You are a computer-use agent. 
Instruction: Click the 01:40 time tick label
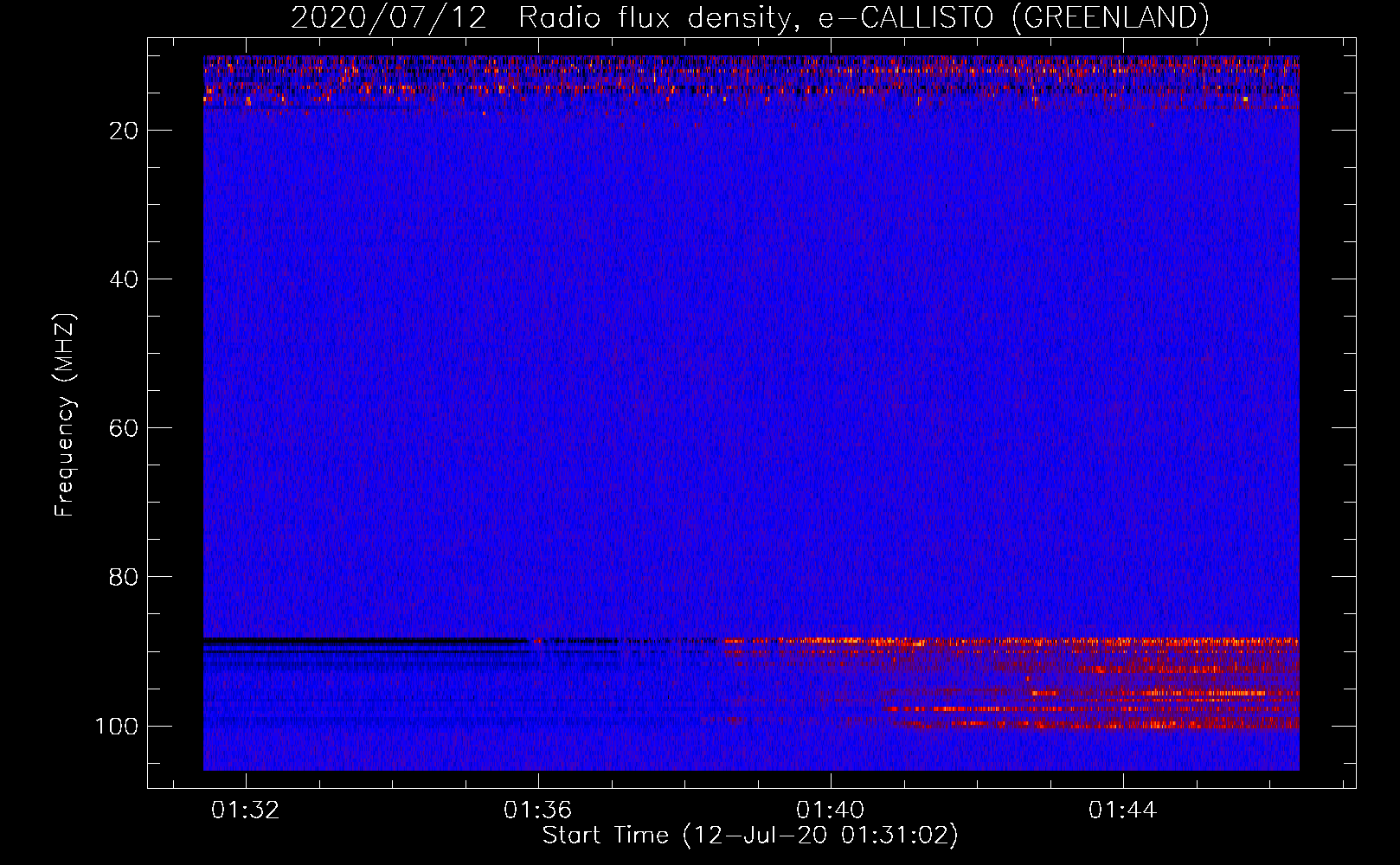point(831,811)
